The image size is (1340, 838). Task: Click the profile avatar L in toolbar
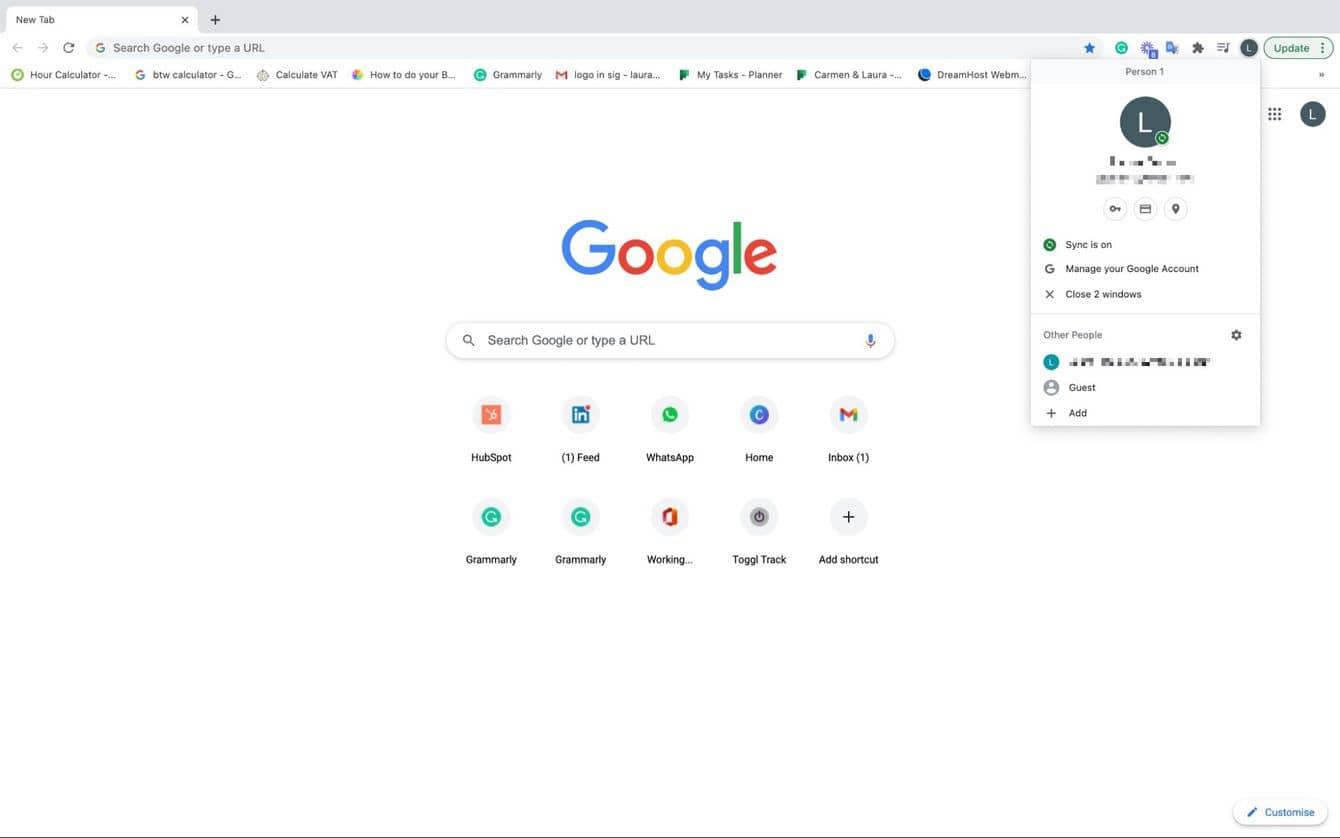[x=1248, y=48]
